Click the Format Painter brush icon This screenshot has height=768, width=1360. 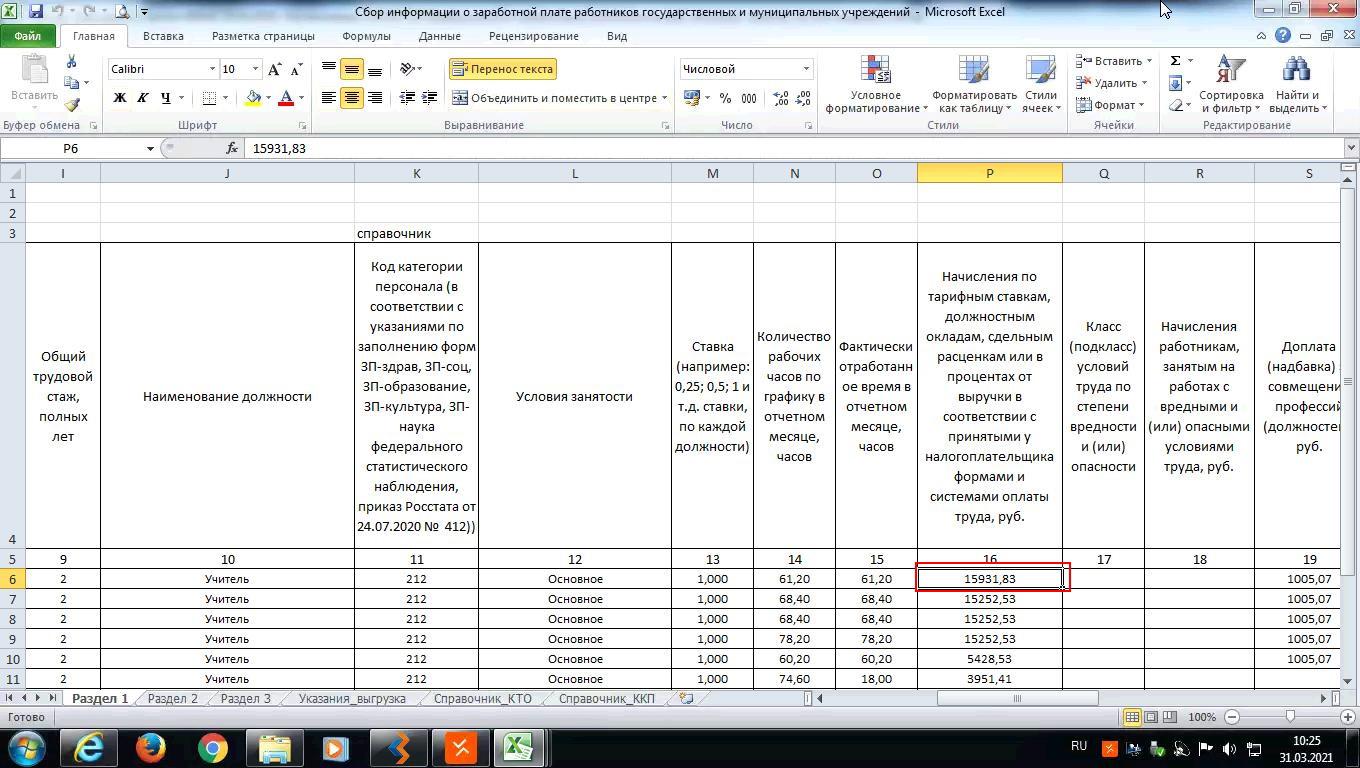pos(71,105)
